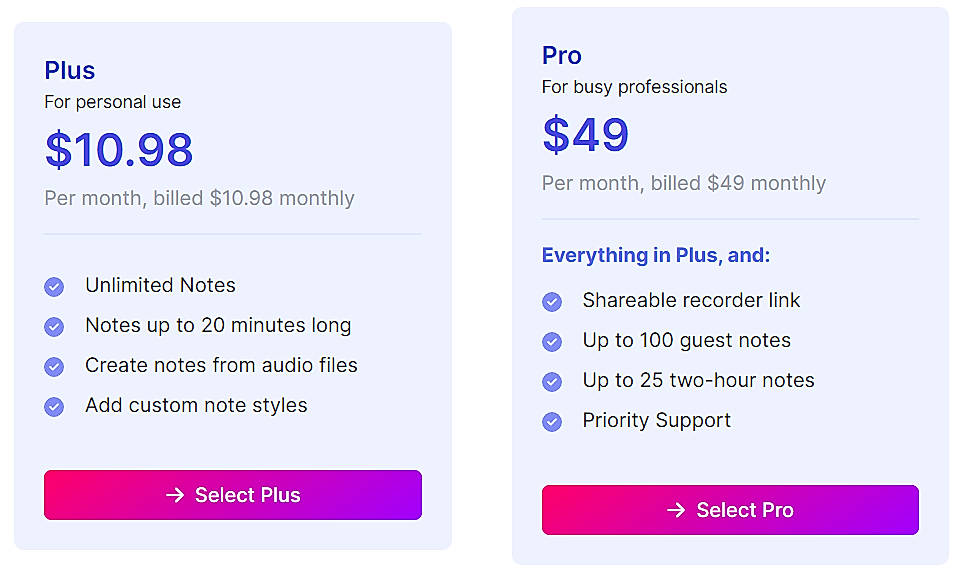Click the Everything in Plus, and: heading
Viewport: 959px width, 571px height.
point(656,255)
